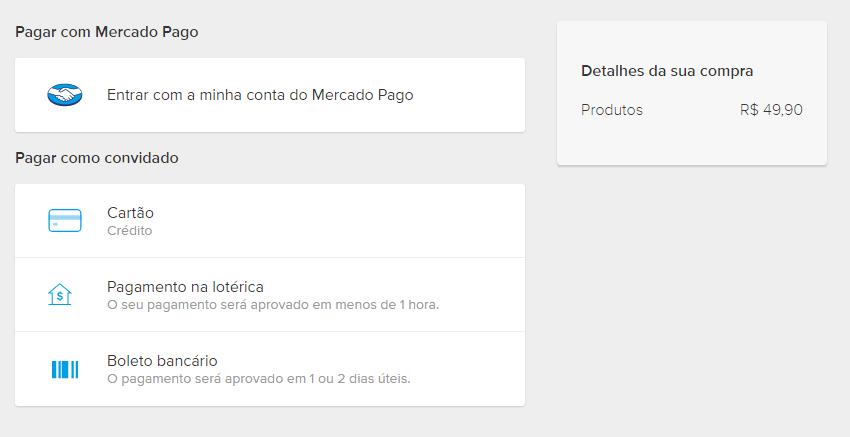Click lotérica approval time description text
Viewport: 850px width, 437px height.
point(273,305)
